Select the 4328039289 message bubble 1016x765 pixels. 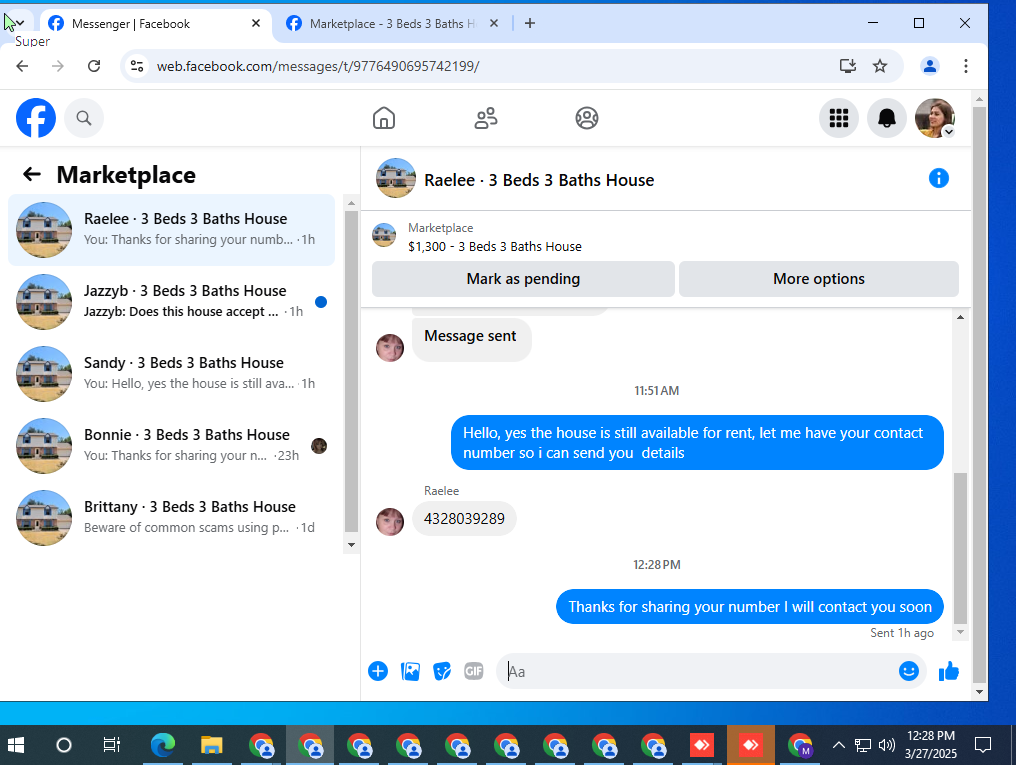[x=464, y=519]
